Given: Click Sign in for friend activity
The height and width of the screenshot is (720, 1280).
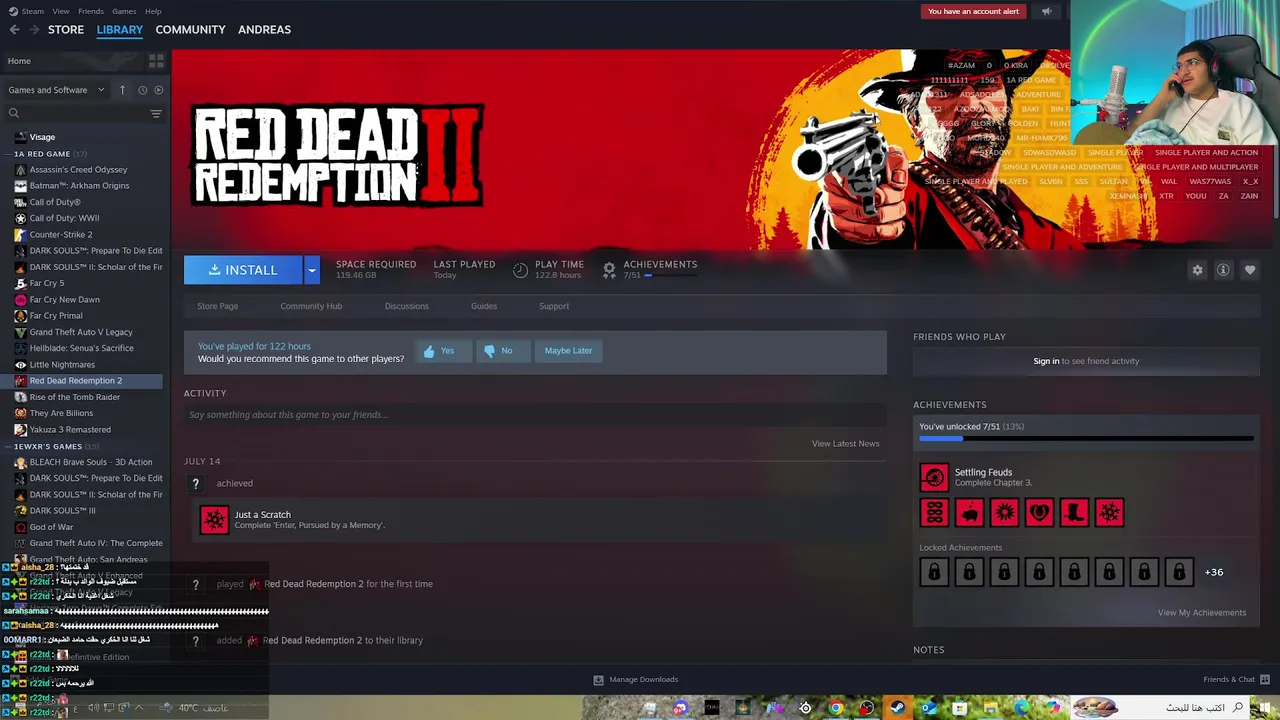Looking at the screenshot, I should tap(1046, 361).
